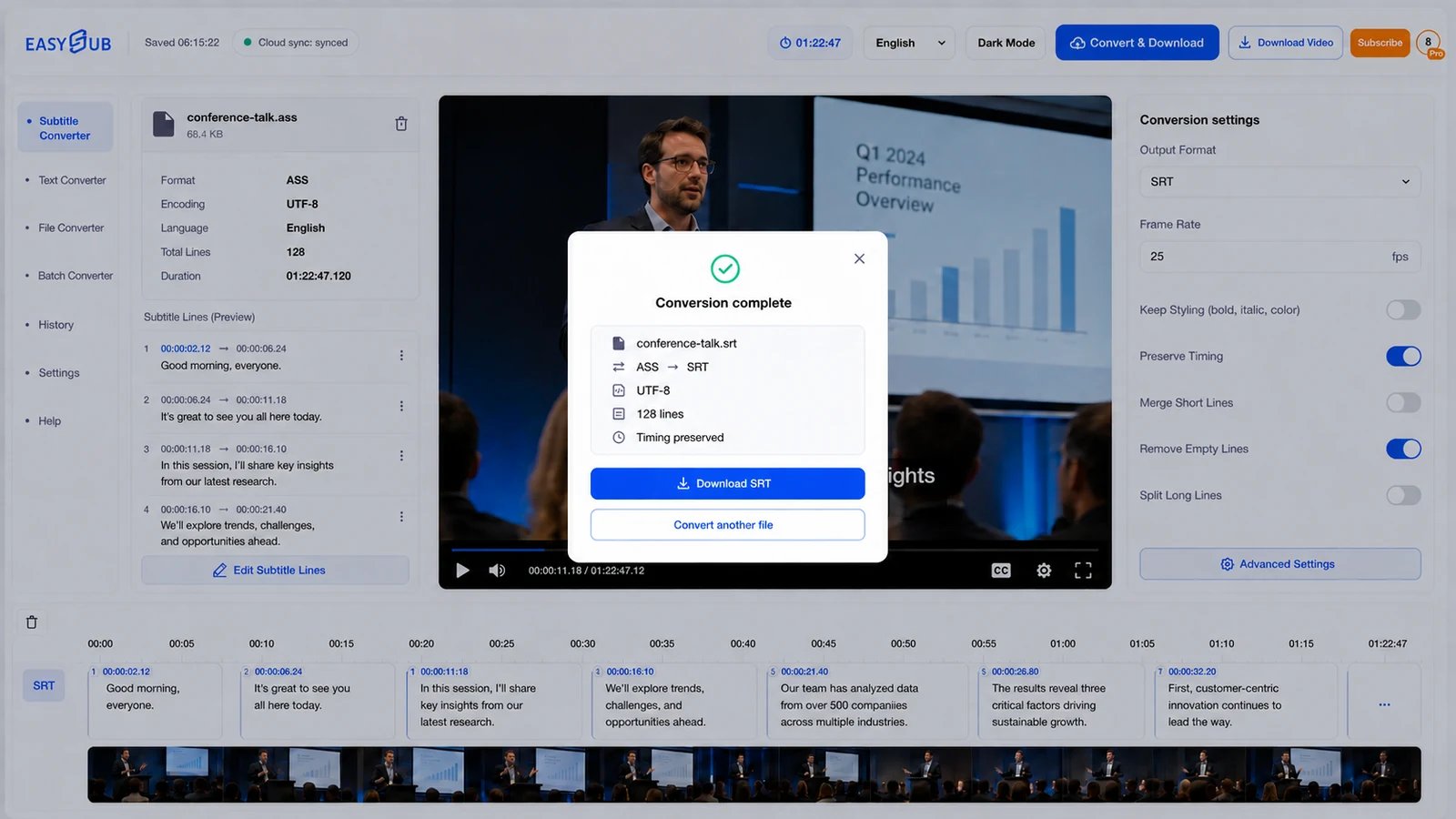The image size is (1456, 819).
Task: Delete the conference-talk.ass file with trash icon
Action: pos(401,124)
